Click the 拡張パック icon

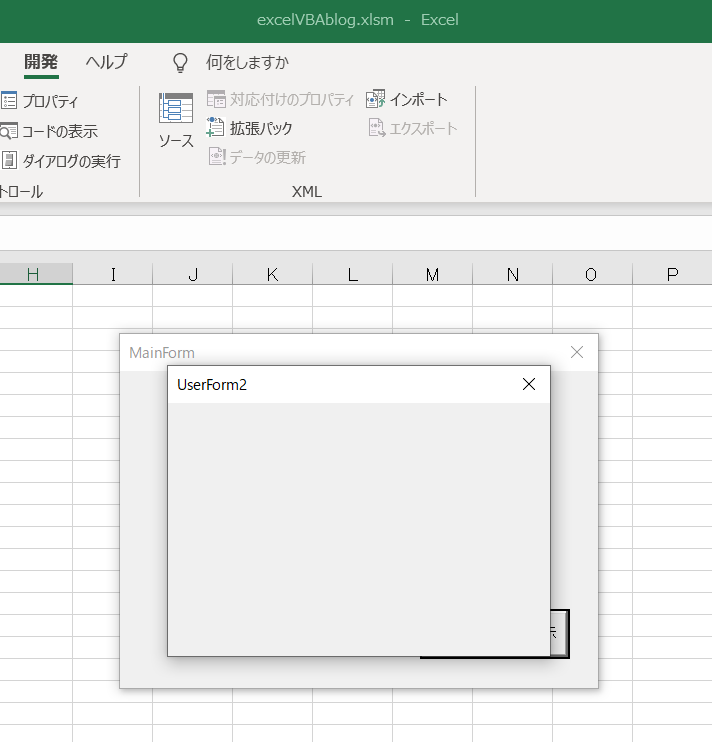(x=215, y=128)
